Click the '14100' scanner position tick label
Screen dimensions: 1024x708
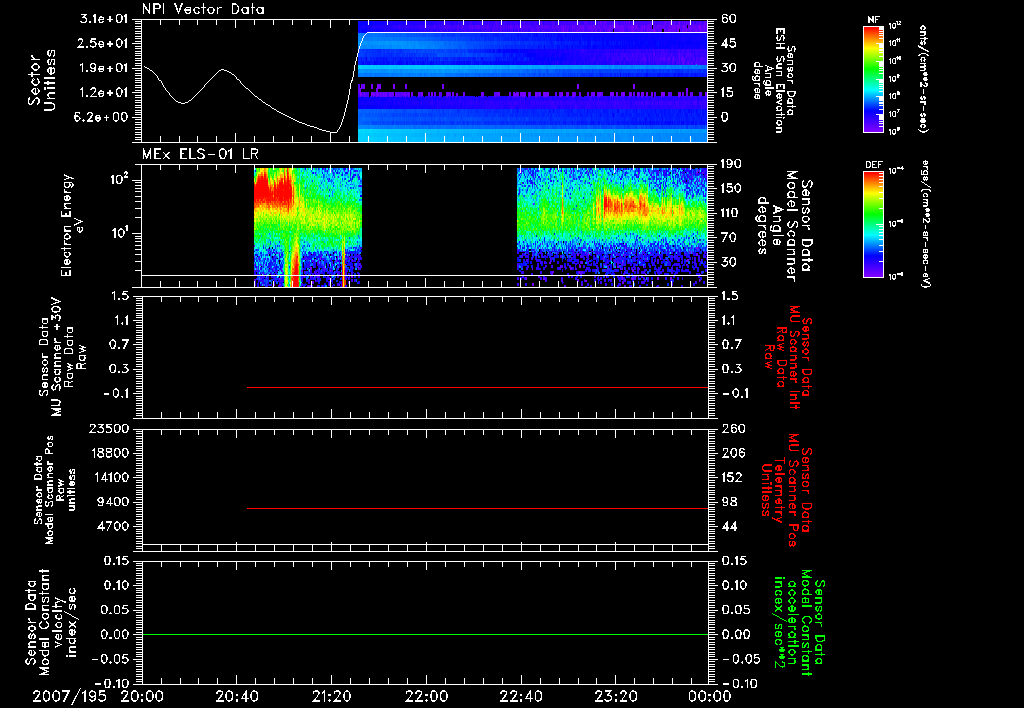109,477
